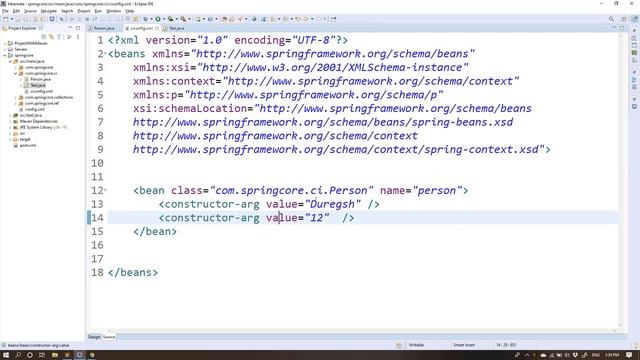The image size is (640, 360).
Task: Select config.xml in Project Explorer
Action: point(34,109)
